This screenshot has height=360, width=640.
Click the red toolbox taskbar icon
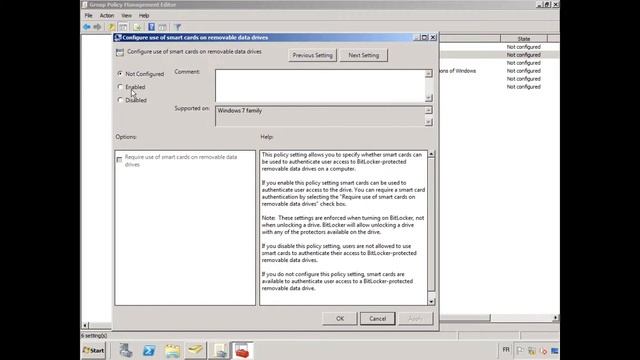click(x=242, y=350)
